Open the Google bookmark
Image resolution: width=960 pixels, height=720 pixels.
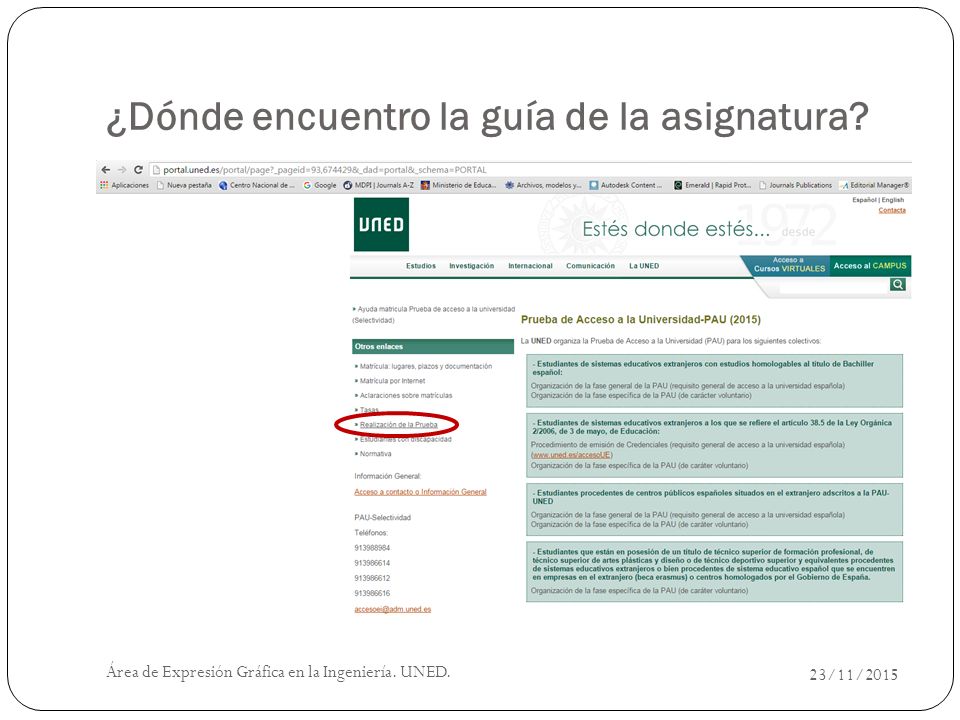[320, 185]
